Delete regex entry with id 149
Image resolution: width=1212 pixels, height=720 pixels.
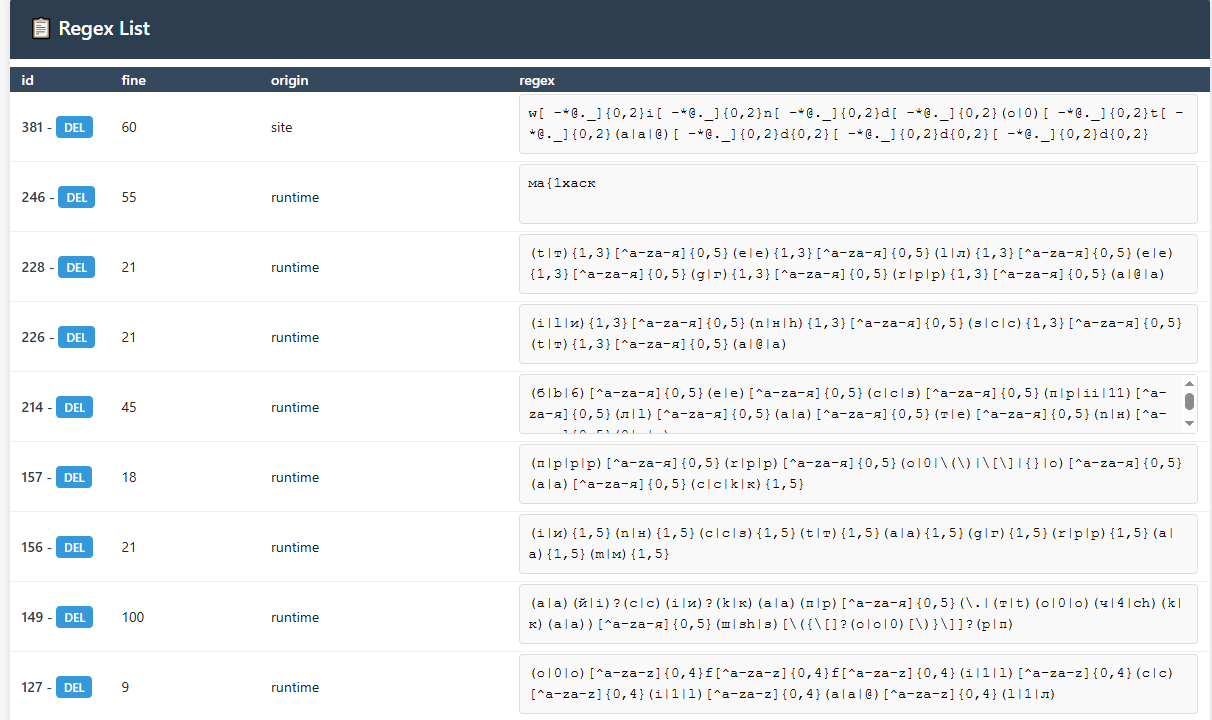click(x=76, y=617)
